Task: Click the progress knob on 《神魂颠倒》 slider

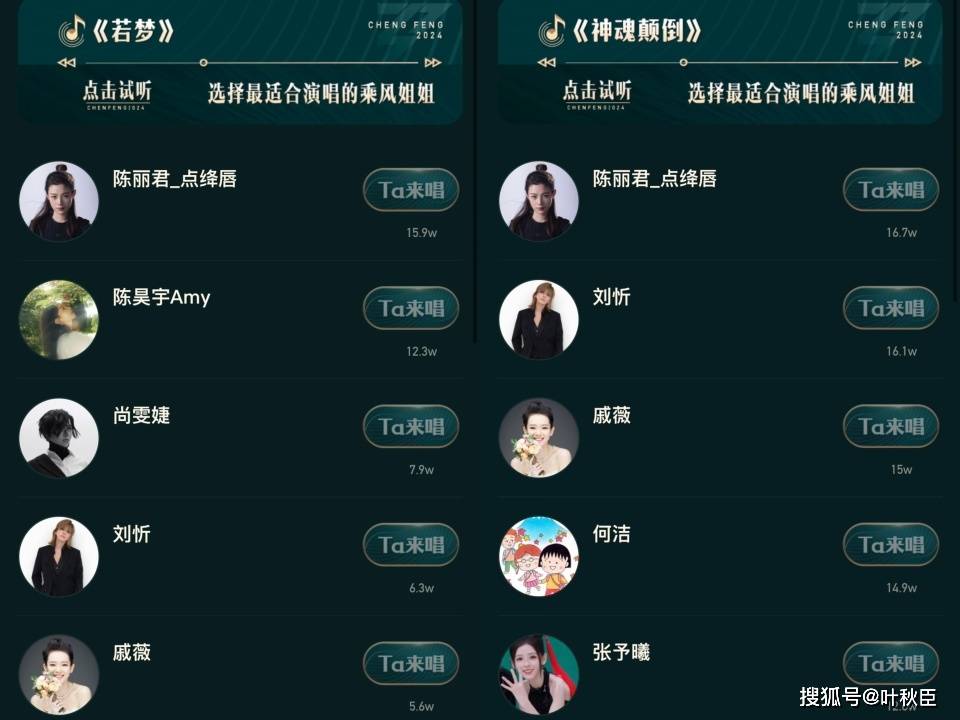Action: [683, 62]
